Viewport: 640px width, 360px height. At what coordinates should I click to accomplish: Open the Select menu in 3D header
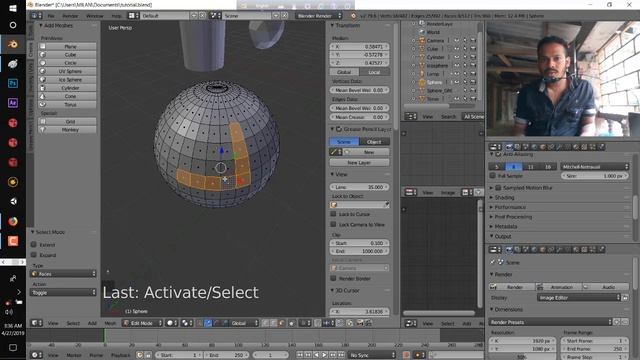pos(73,323)
